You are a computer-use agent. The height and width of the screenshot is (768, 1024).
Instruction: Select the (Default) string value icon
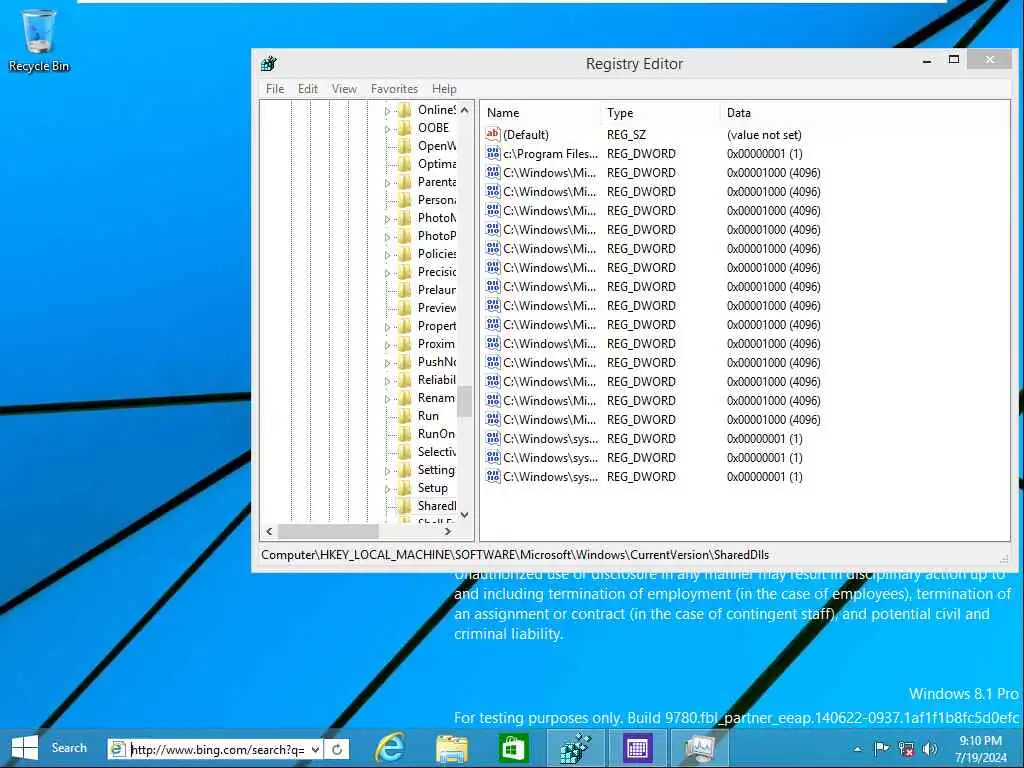pyautogui.click(x=492, y=134)
